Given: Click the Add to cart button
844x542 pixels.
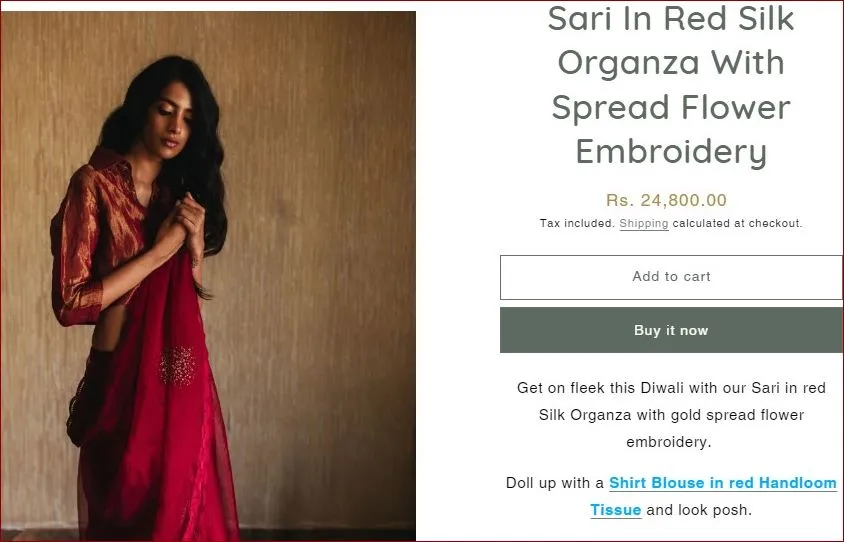Looking at the screenshot, I should 671,277.
